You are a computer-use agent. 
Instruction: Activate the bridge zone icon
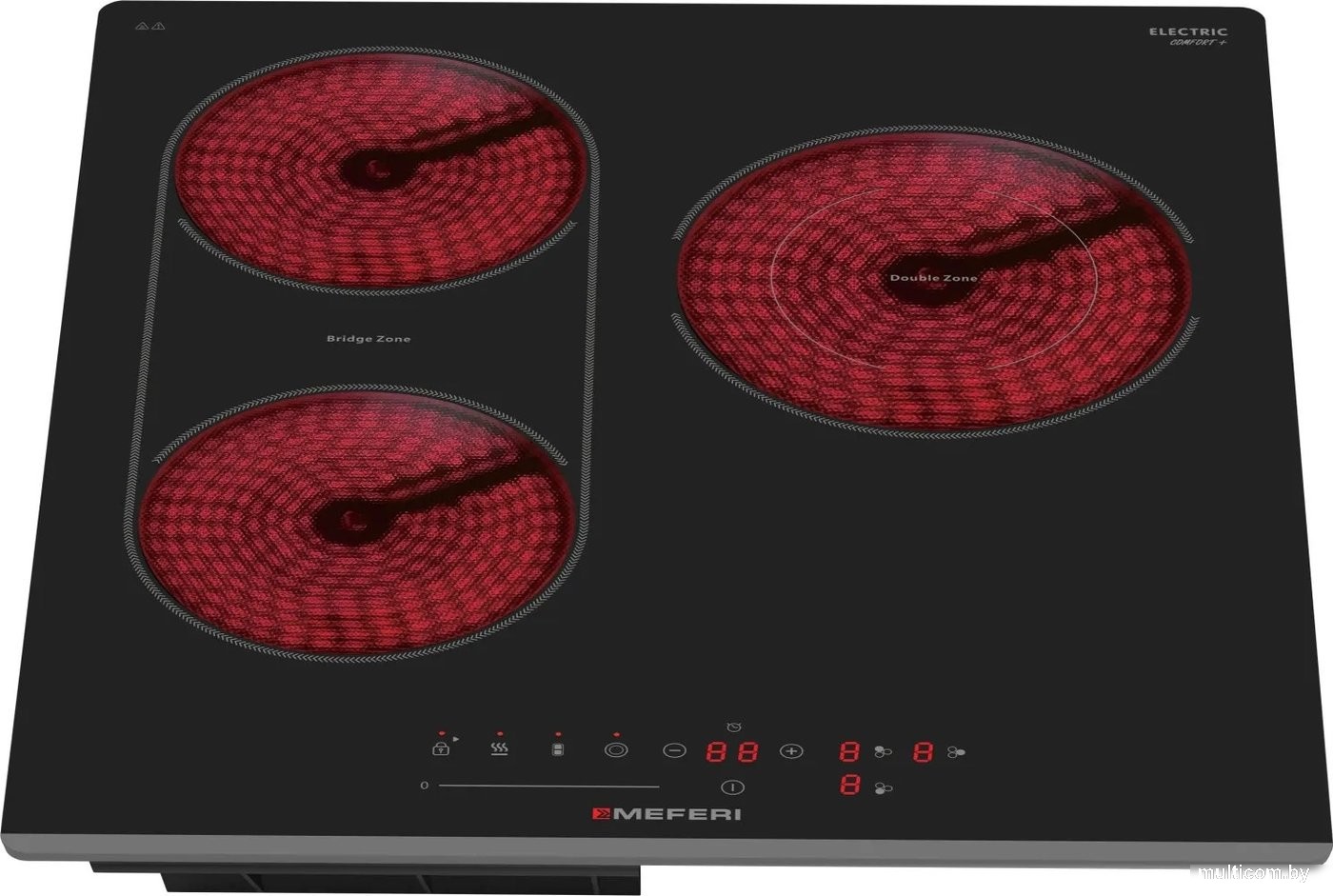click(x=558, y=749)
